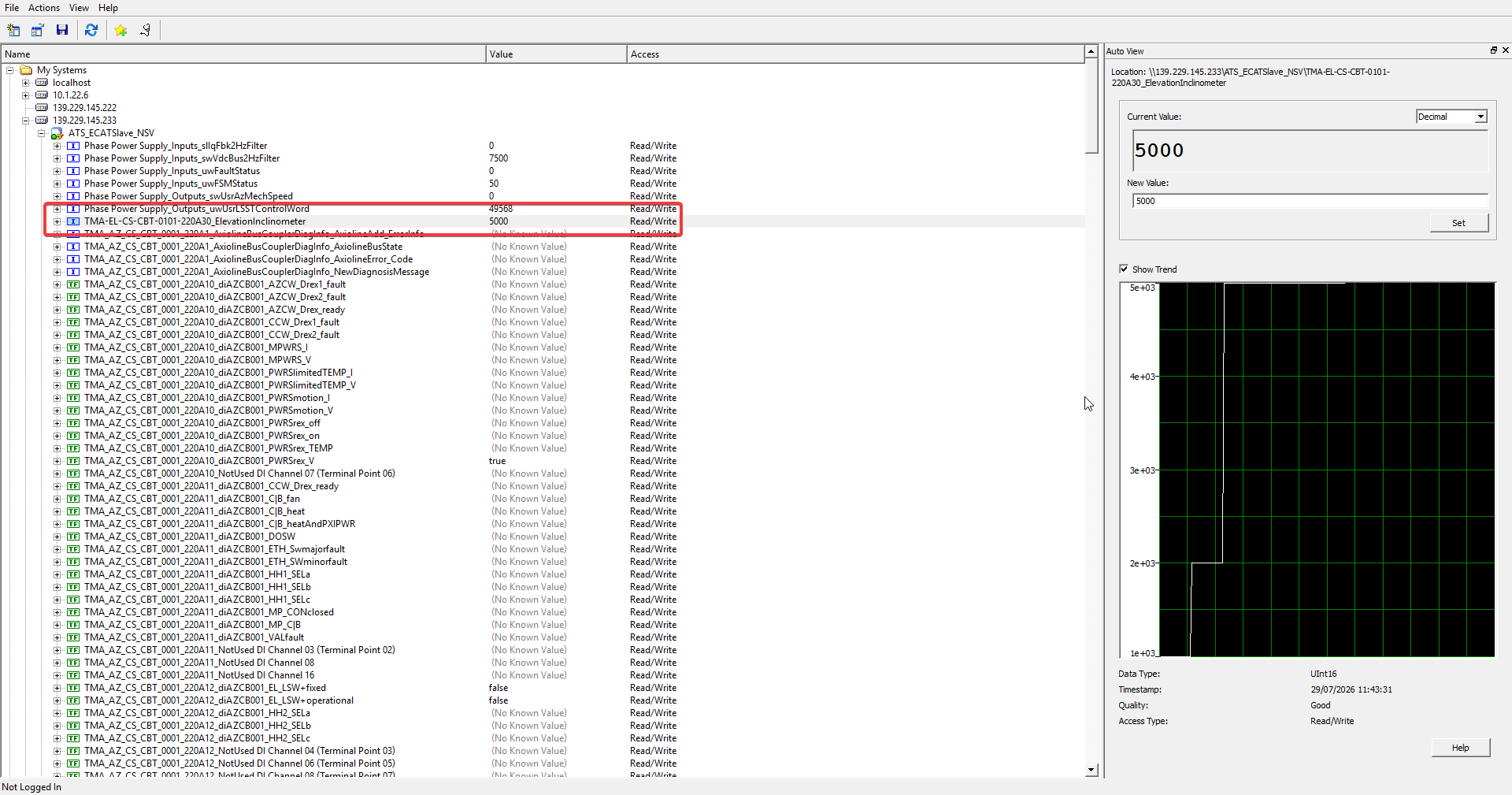The width and height of the screenshot is (1512, 795).
Task: Click variable icon of Outputs_swUsrAzMechSpeed row
Action: (73, 196)
